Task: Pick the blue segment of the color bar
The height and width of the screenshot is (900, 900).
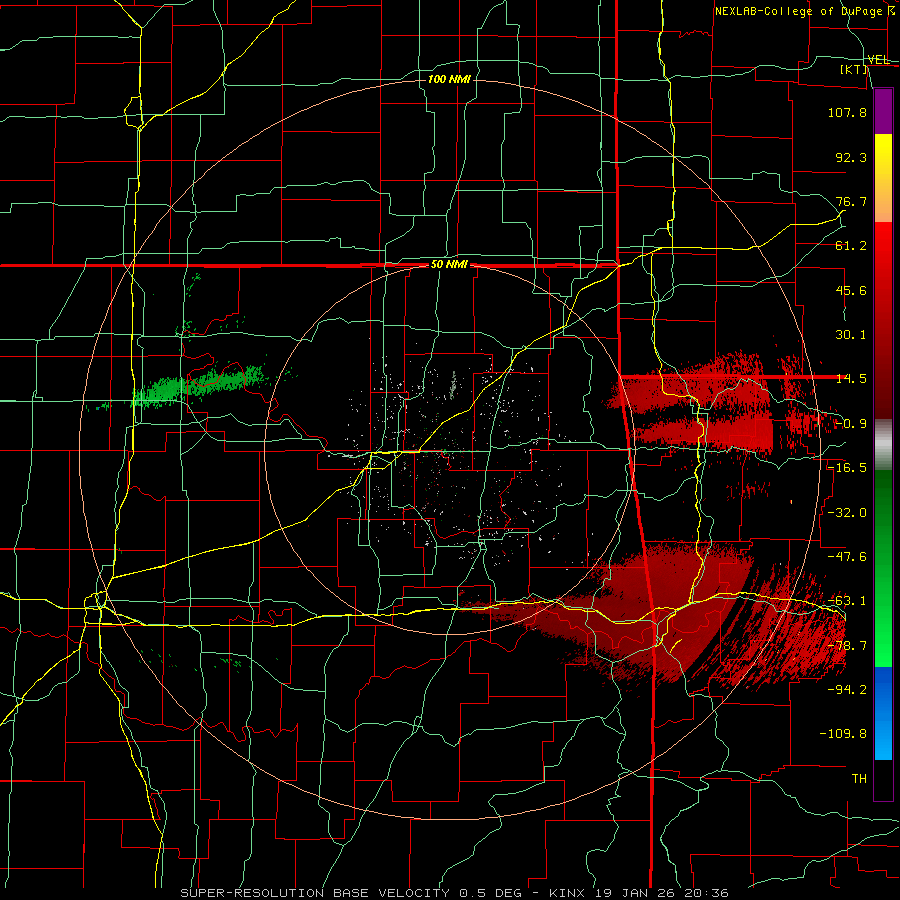Action: [x=883, y=713]
